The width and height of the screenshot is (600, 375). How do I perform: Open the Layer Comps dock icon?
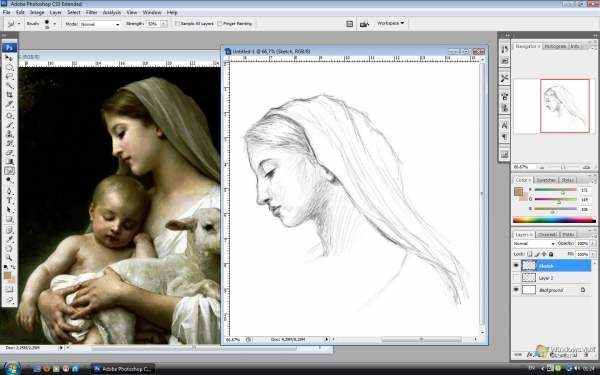pyautogui.click(x=504, y=154)
